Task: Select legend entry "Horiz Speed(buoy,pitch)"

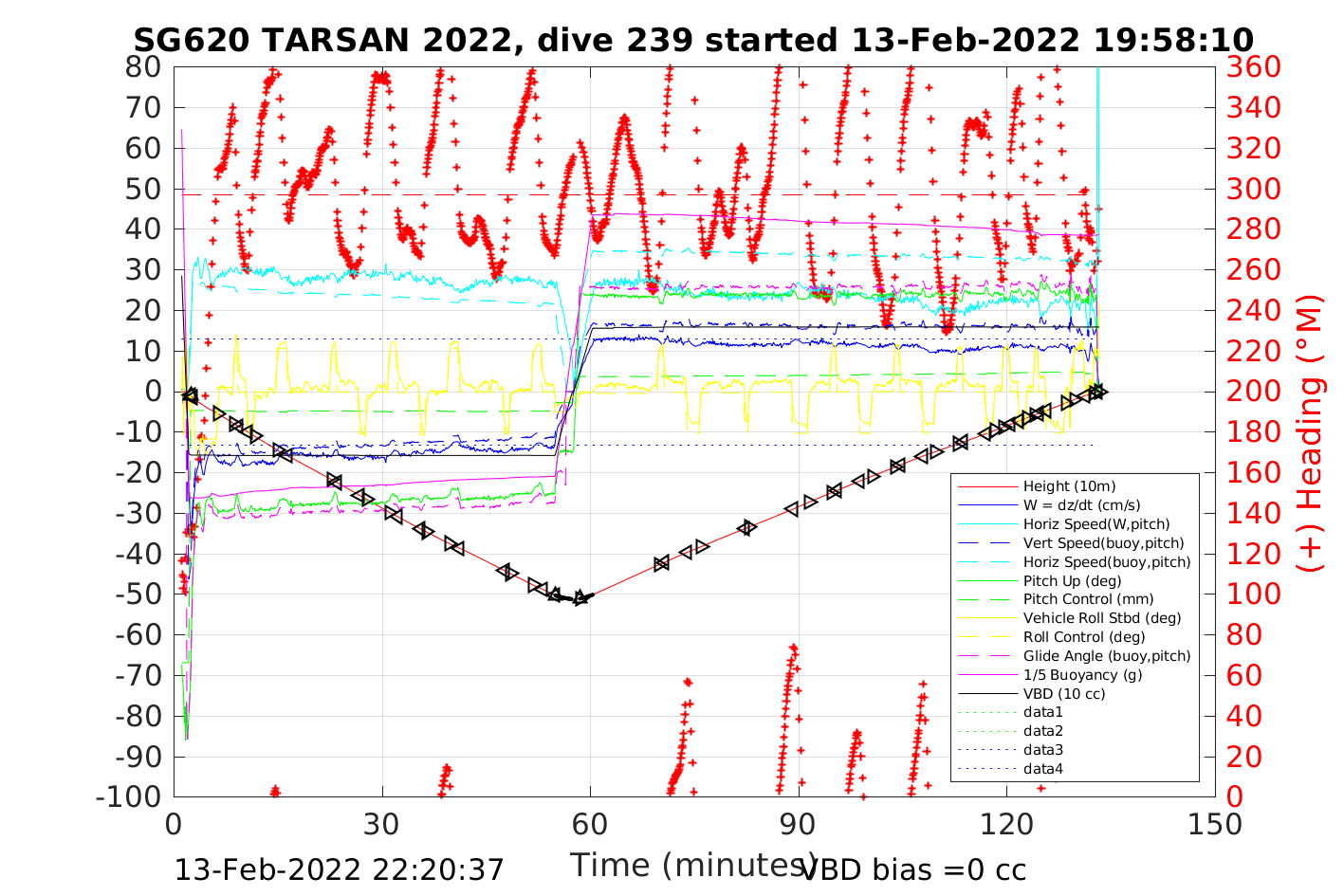Action: 1107,561
